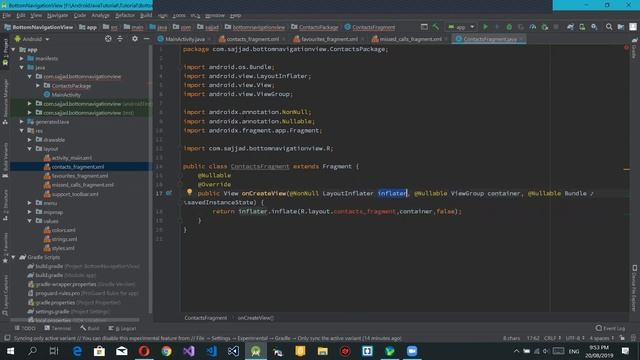Open the Analyze menu
The height and width of the screenshot is (360, 640).
tap(100, 16)
